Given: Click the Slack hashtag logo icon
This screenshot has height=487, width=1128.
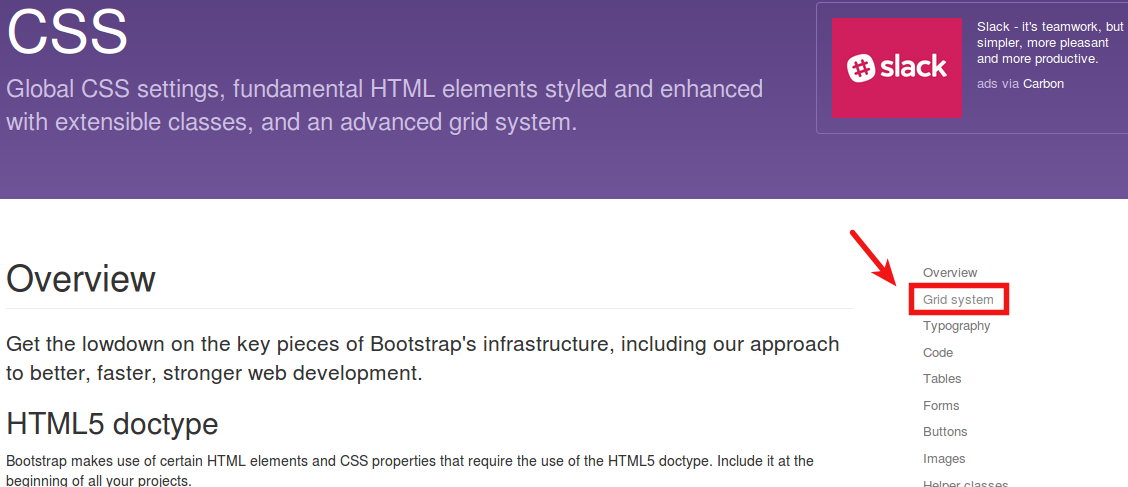Looking at the screenshot, I should pos(861,67).
